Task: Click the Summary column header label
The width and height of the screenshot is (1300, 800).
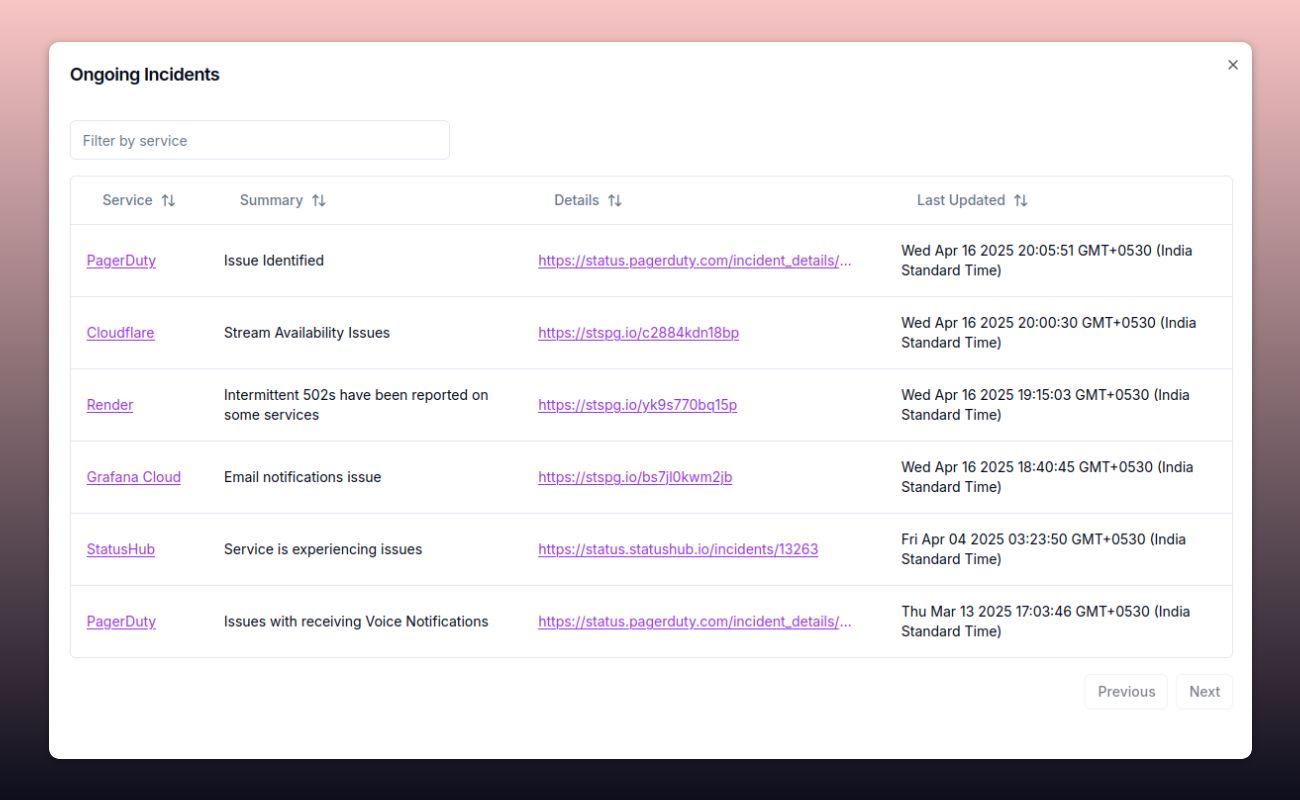Action: (271, 200)
